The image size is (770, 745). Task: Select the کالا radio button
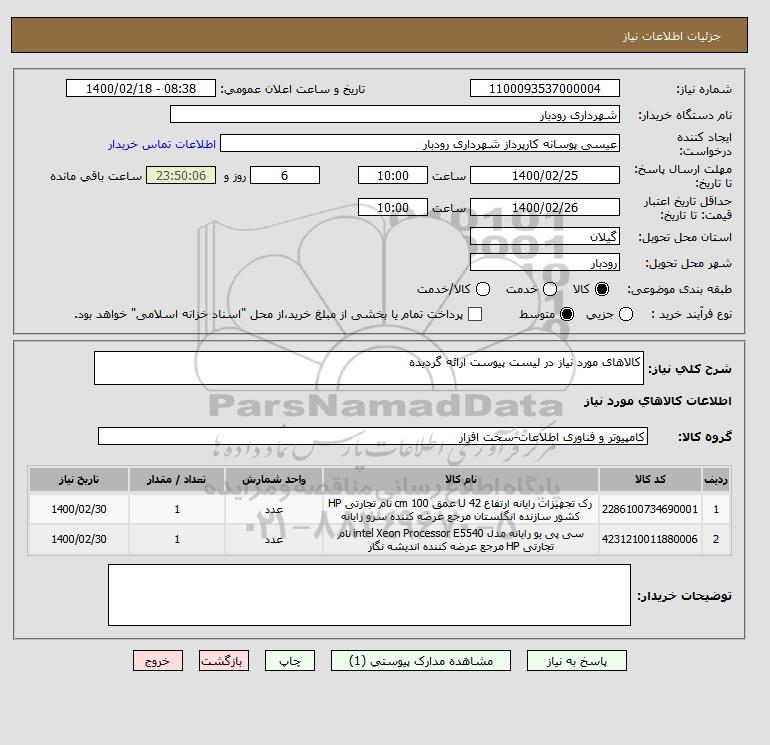(601, 289)
